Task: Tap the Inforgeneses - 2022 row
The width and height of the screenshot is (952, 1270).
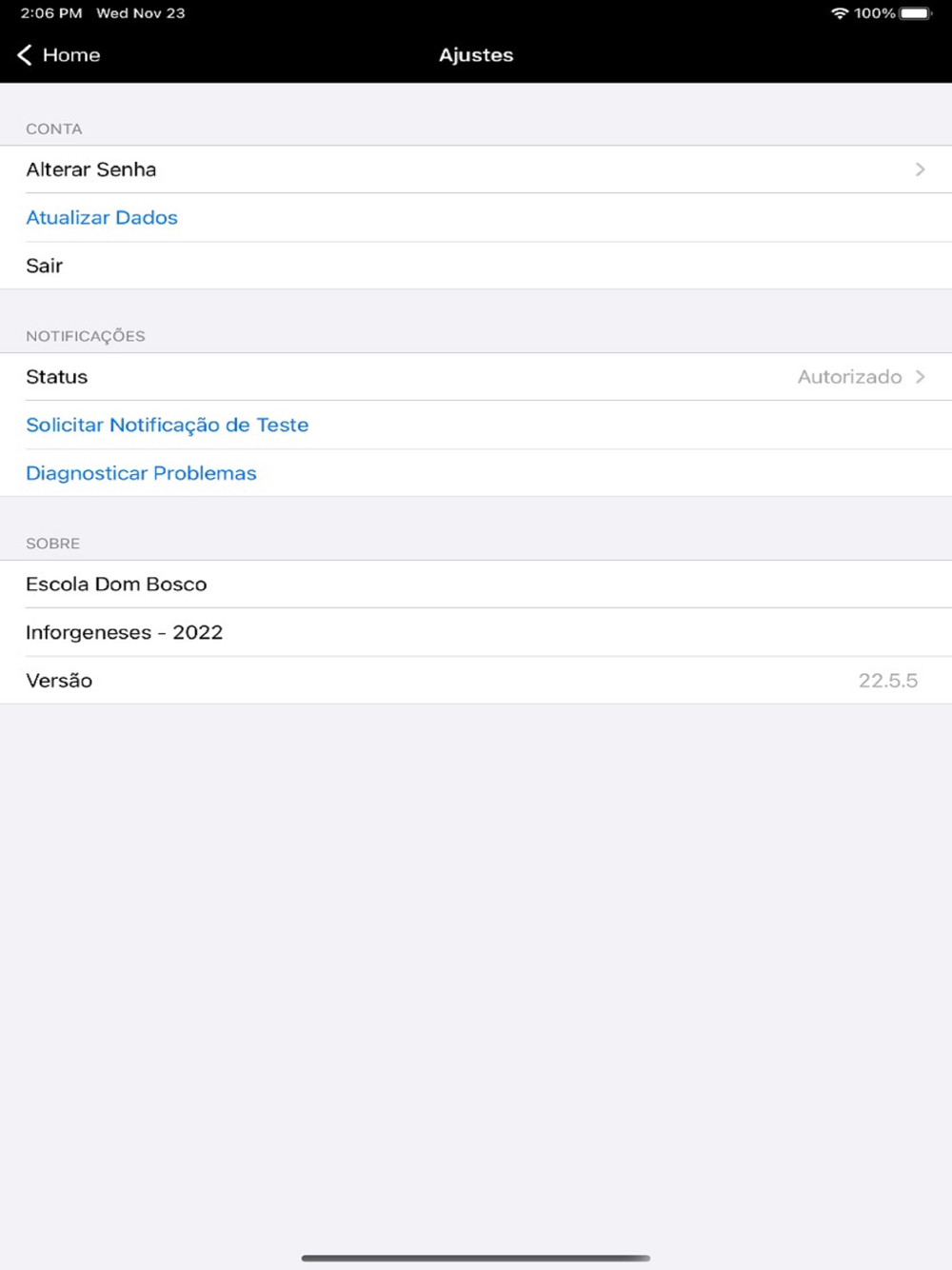Action: (476, 632)
